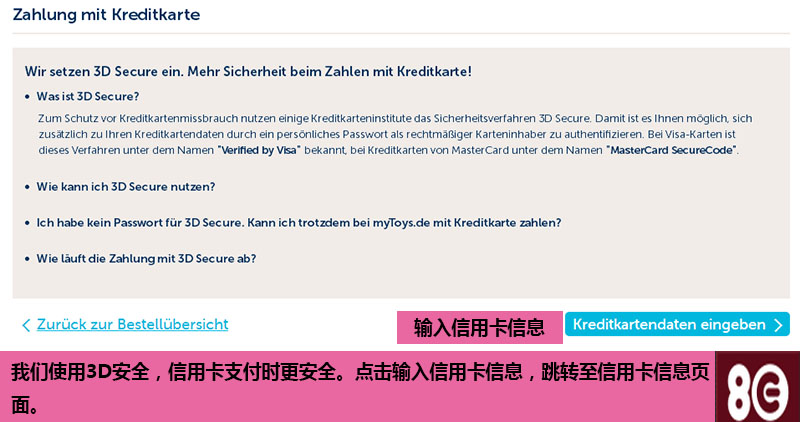Screen dimensions: 800x422
Task: Click the 8G logo in the corner
Action: pos(757,387)
